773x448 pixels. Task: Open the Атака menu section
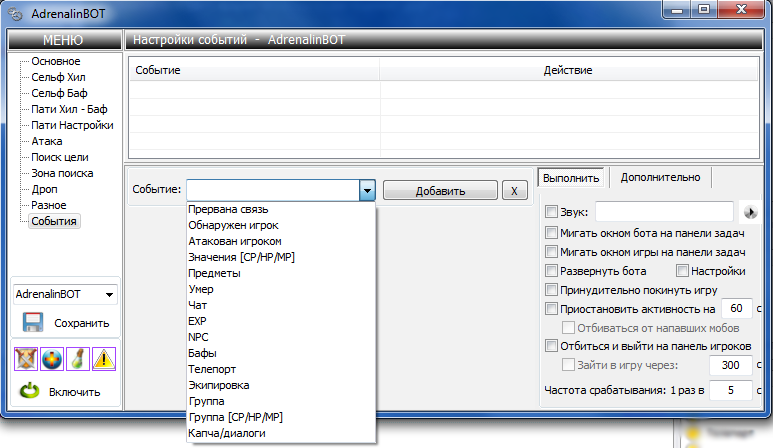point(46,141)
